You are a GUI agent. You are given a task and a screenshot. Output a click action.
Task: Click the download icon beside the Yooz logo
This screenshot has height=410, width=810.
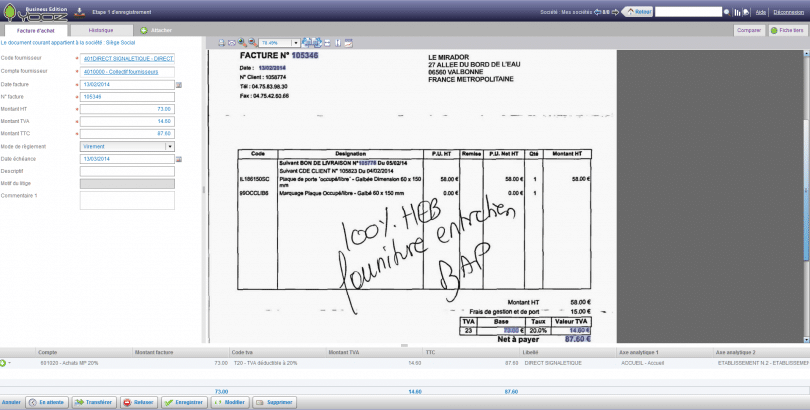[80, 12]
